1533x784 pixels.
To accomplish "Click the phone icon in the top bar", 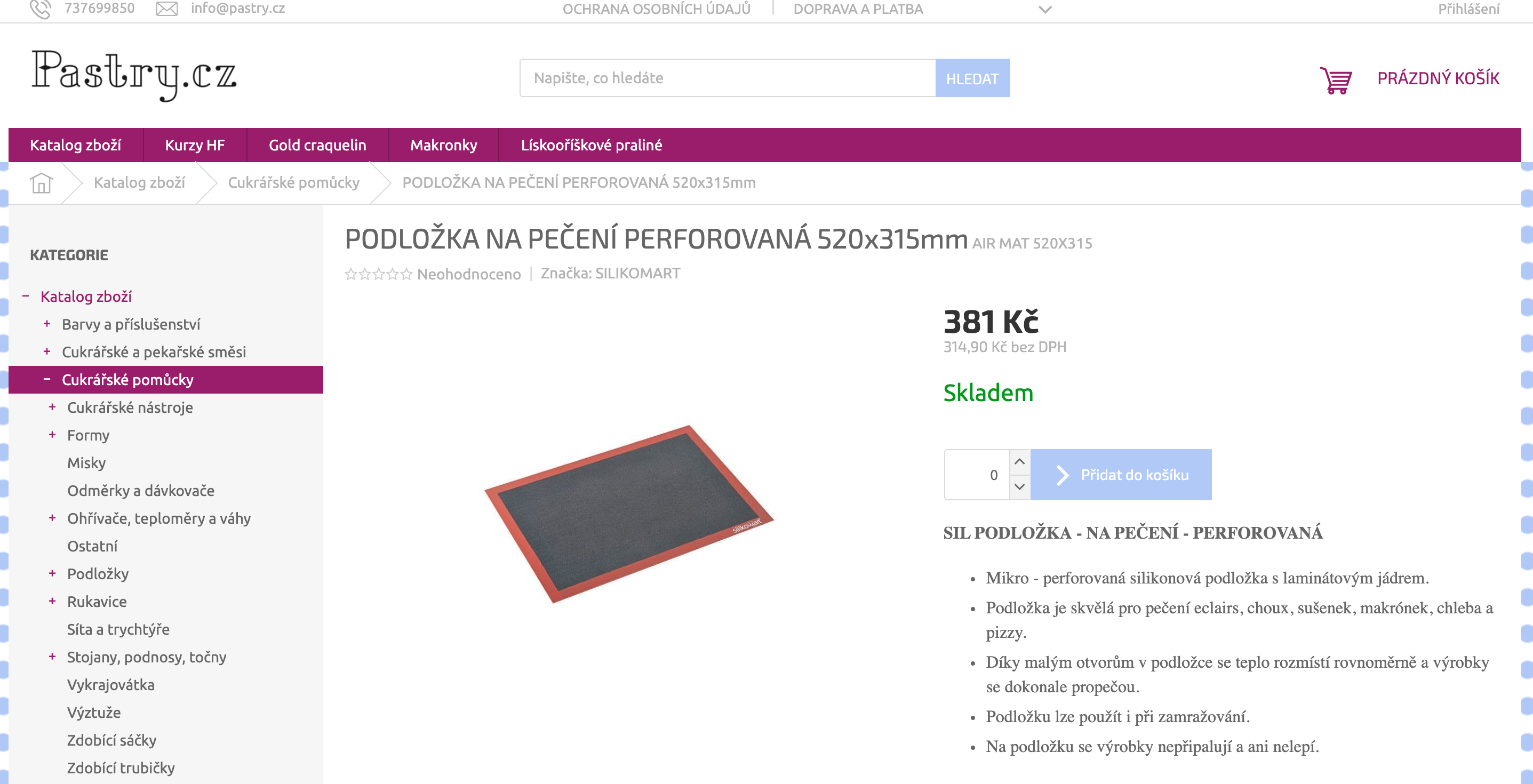I will pyautogui.click(x=41, y=9).
